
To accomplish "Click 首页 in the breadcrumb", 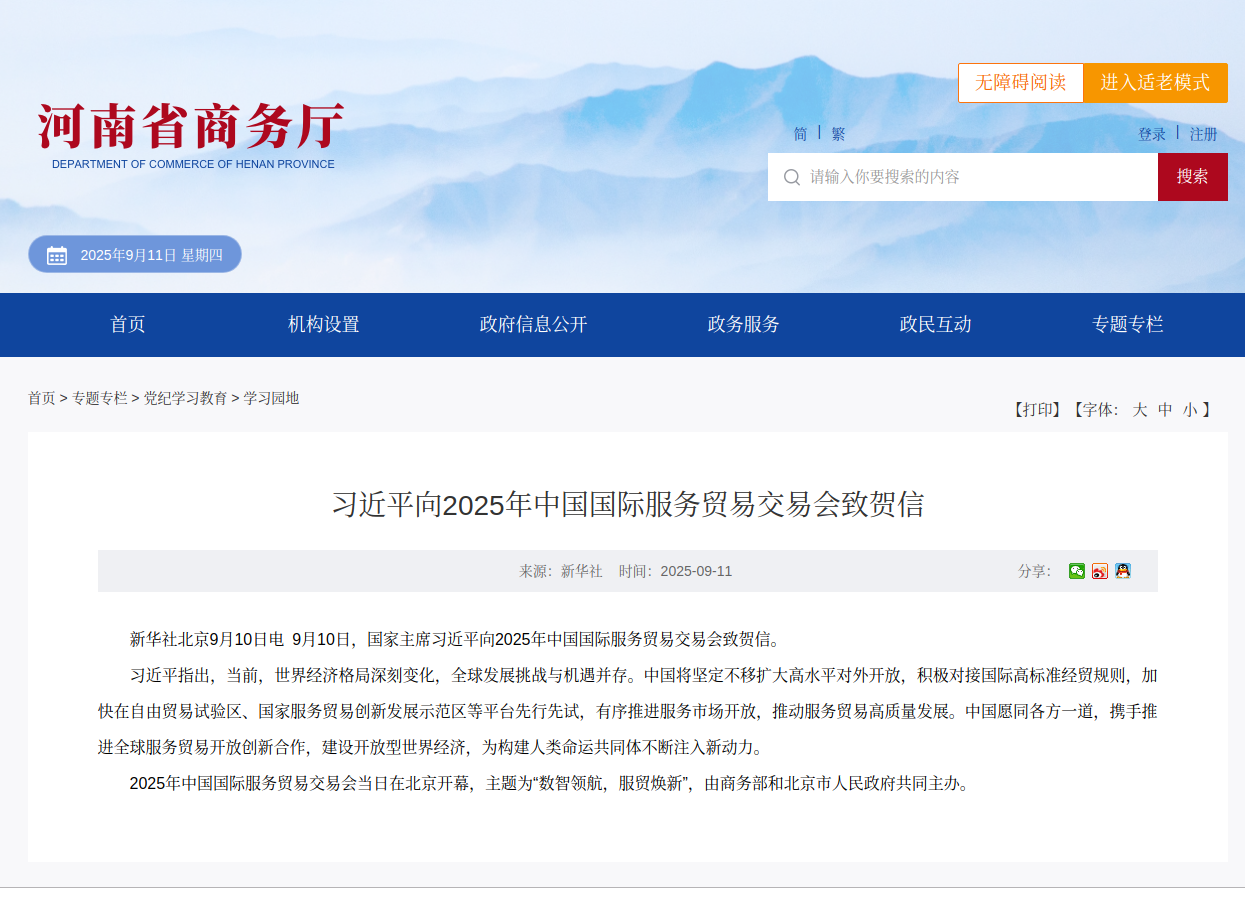I will (42, 398).
